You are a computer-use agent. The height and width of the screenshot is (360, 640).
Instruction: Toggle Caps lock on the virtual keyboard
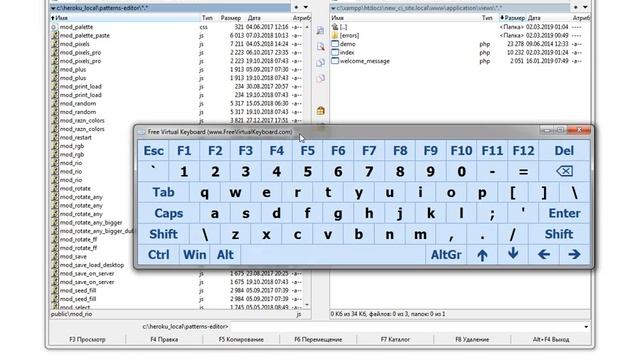point(168,213)
